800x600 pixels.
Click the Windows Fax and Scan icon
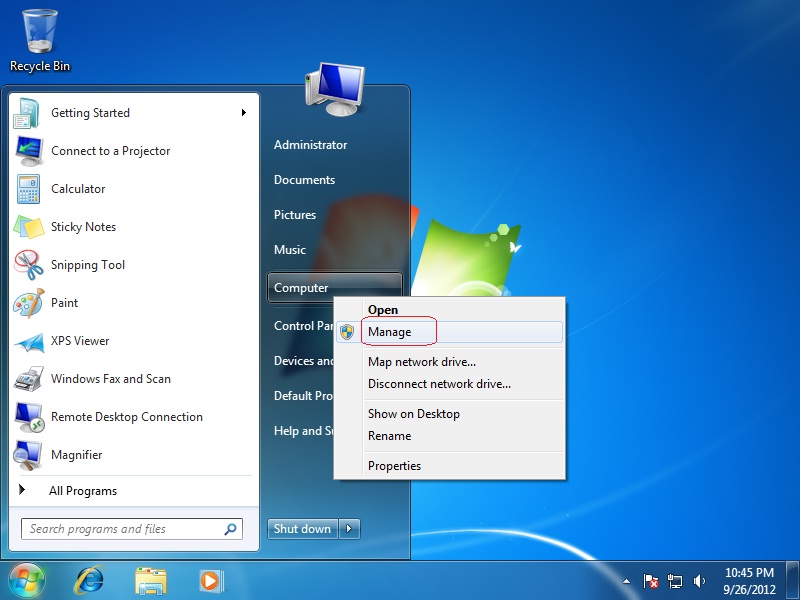[29, 379]
